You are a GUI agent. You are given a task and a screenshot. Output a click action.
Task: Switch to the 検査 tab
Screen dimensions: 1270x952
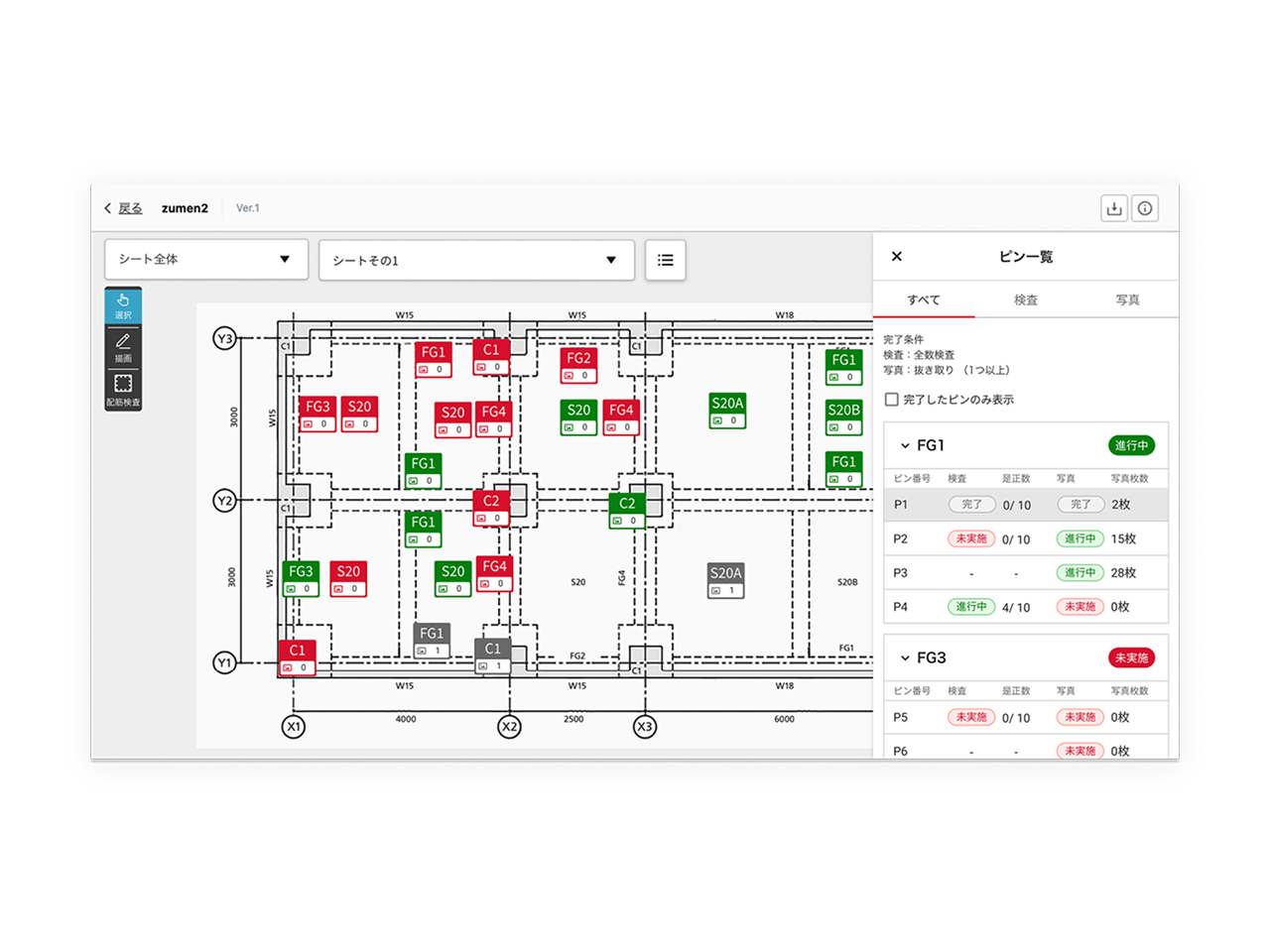[1026, 299]
